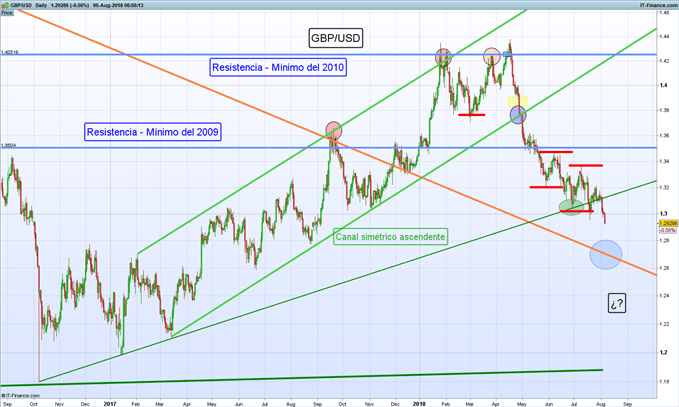Select the green ellipse near 1.30 support
The height and width of the screenshot is (407, 679).
(x=572, y=207)
